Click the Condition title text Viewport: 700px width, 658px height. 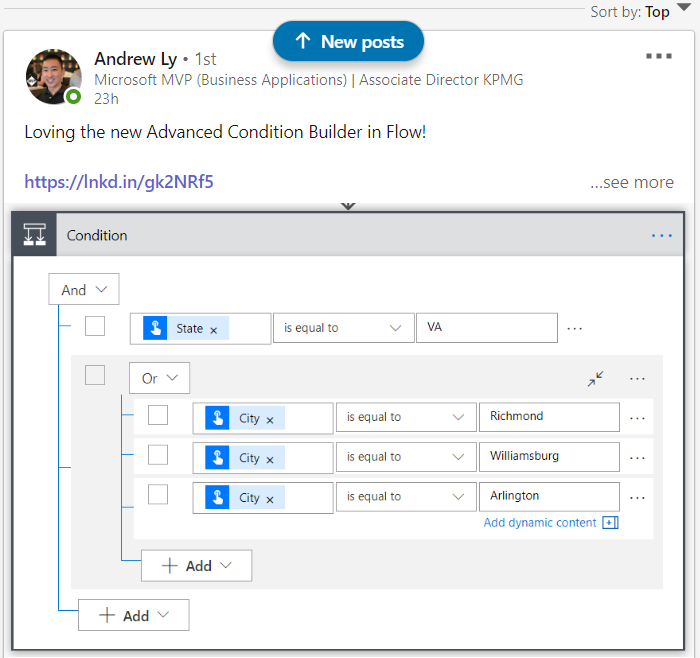tap(97, 235)
